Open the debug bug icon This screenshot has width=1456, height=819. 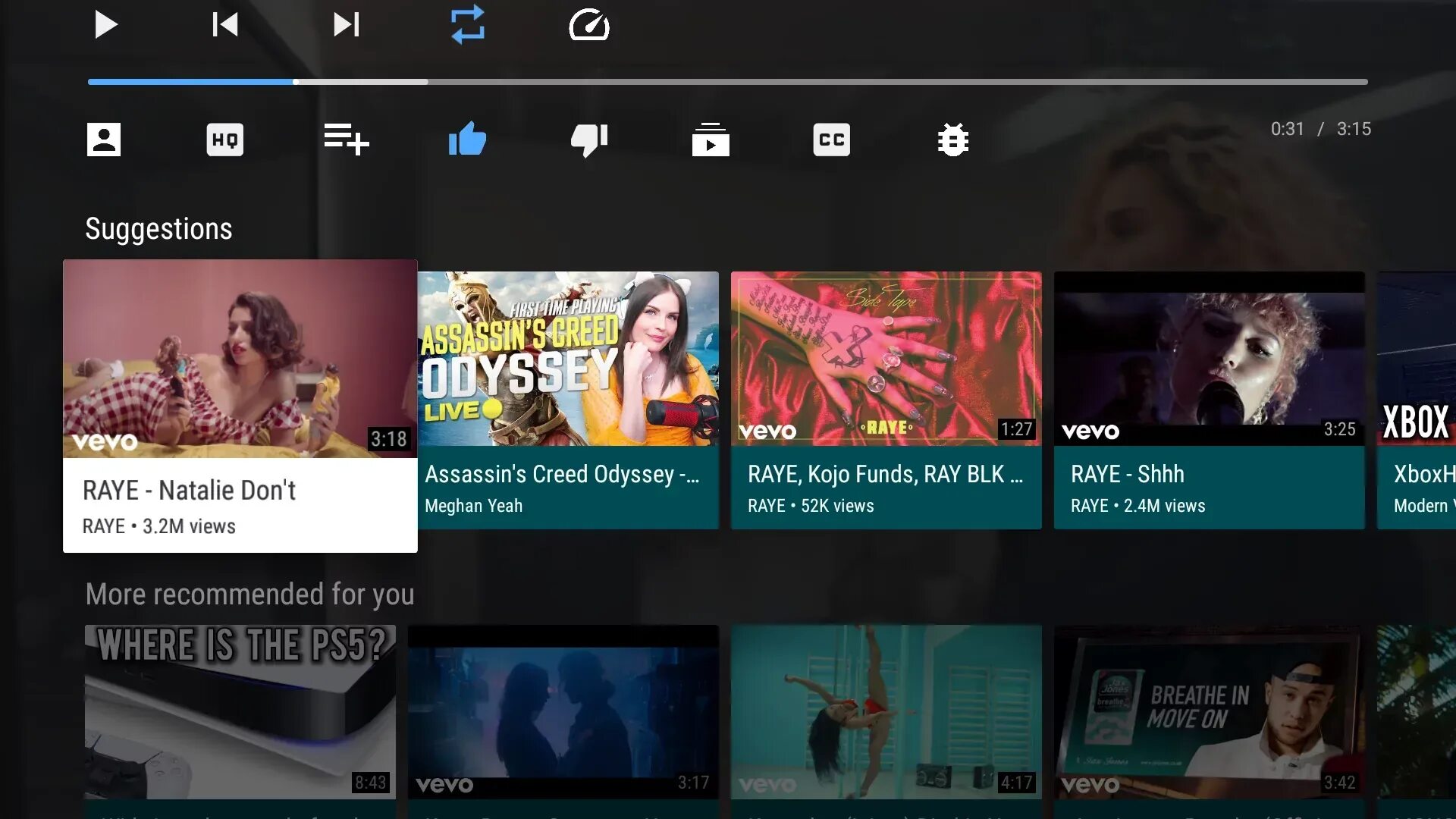tap(952, 140)
